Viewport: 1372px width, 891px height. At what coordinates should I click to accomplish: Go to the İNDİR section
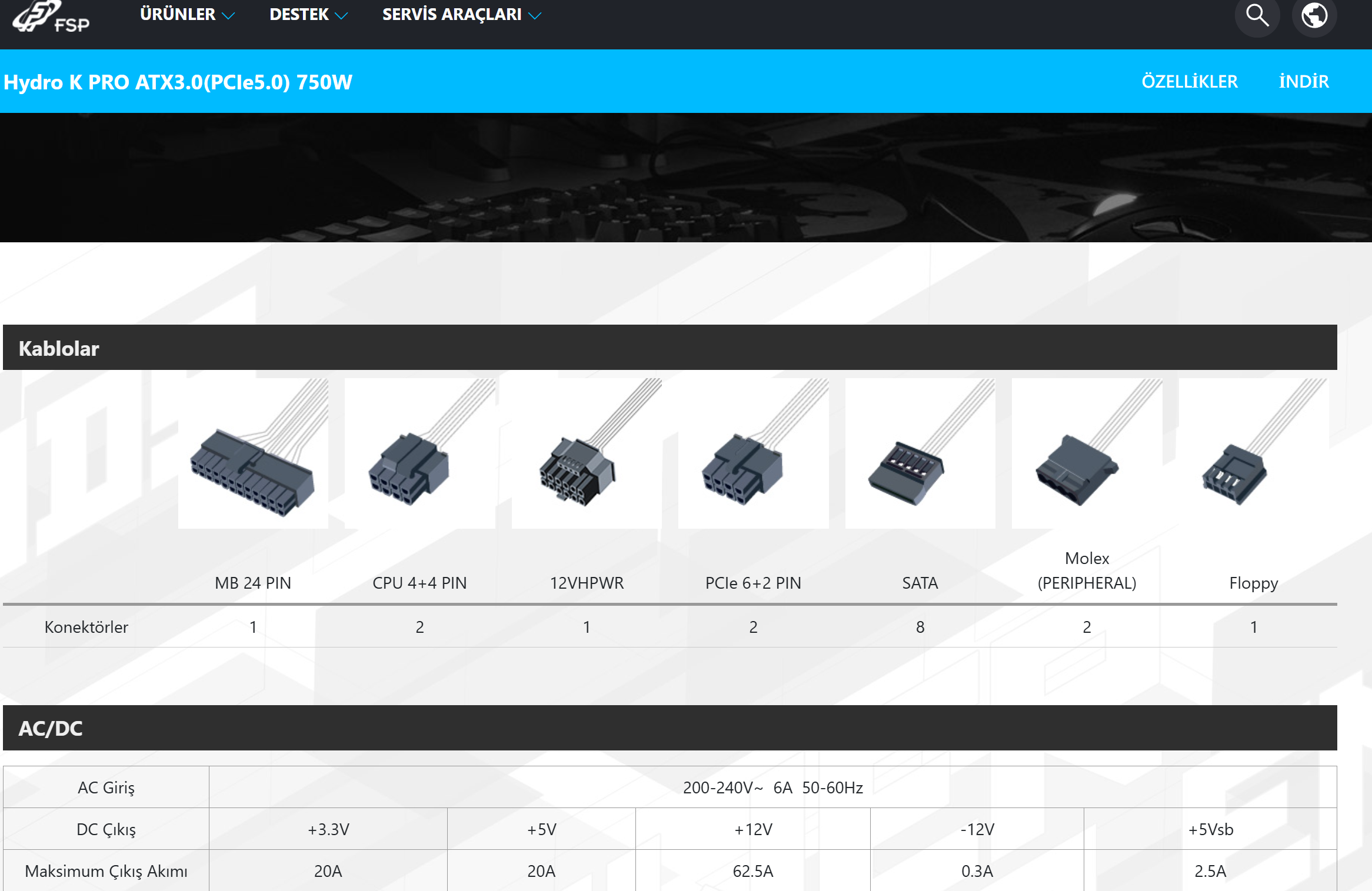coord(1304,82)
